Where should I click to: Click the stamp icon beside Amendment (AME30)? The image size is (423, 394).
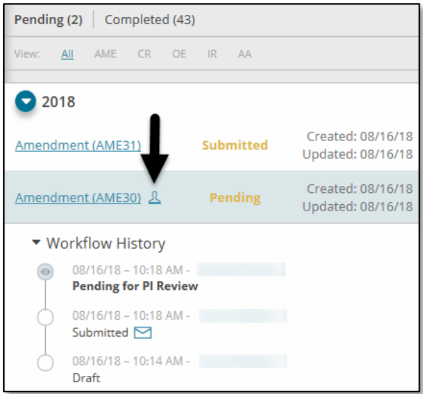155,198
